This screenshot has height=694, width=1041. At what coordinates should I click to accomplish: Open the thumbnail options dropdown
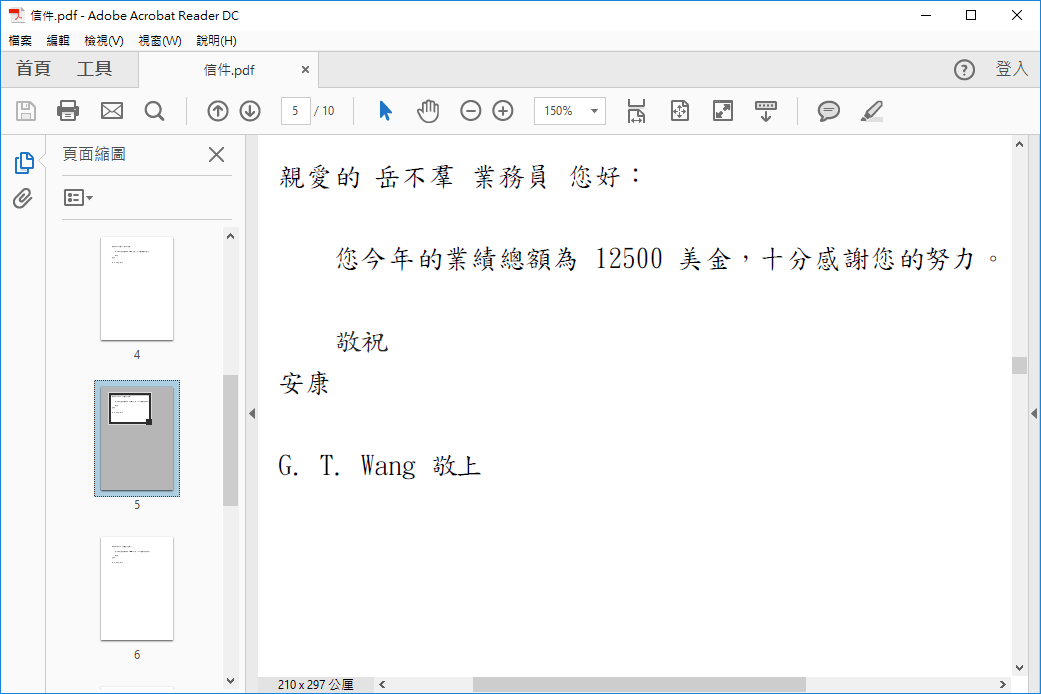coord(78,197)
